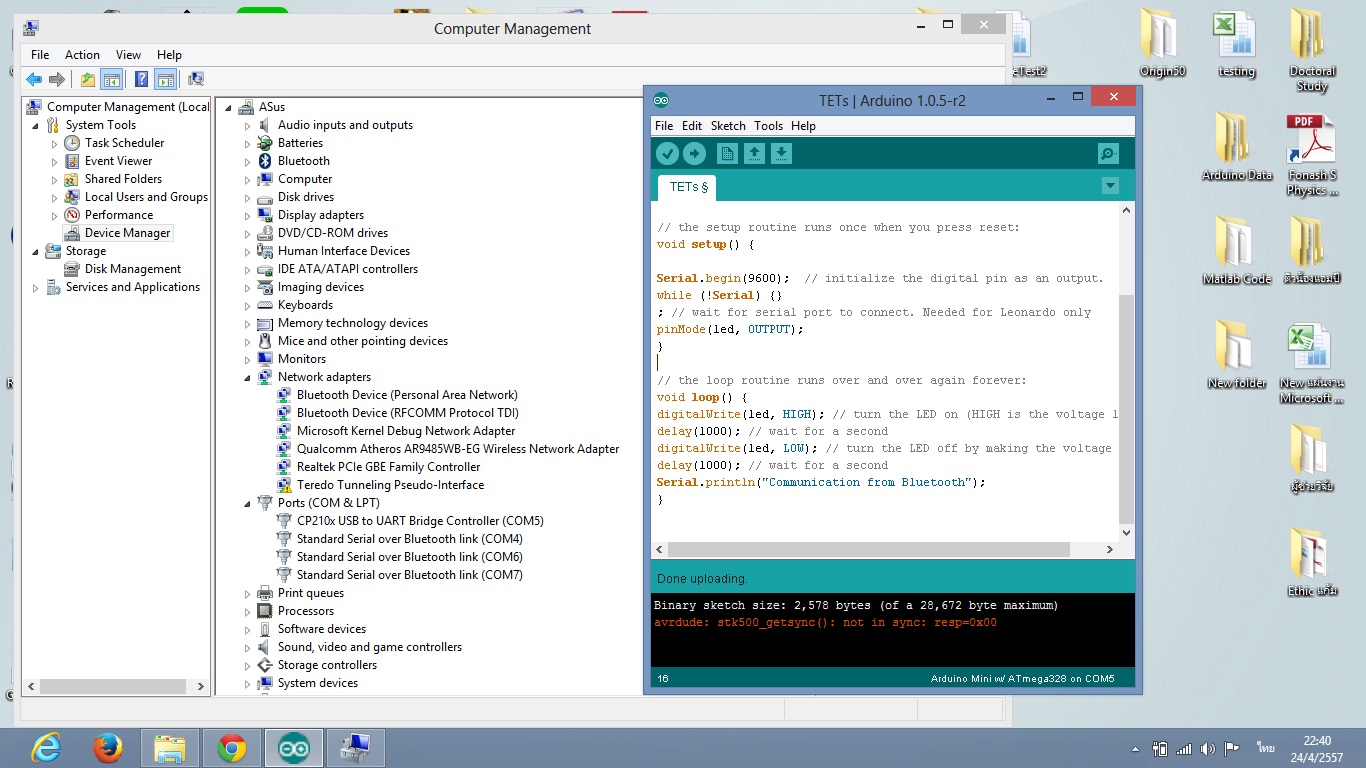
Task: Expand the Performance tree node
Action: coord(55,216)
